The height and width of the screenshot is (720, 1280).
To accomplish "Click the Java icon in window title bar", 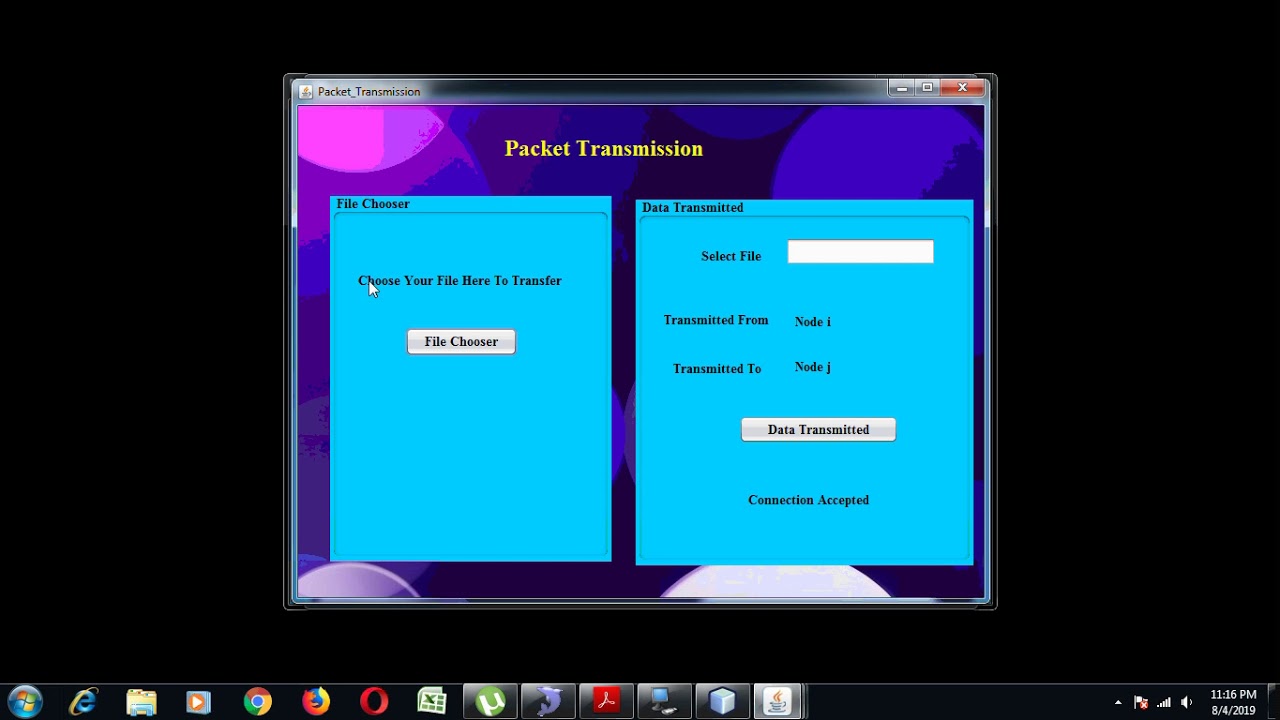I will 306,91.
